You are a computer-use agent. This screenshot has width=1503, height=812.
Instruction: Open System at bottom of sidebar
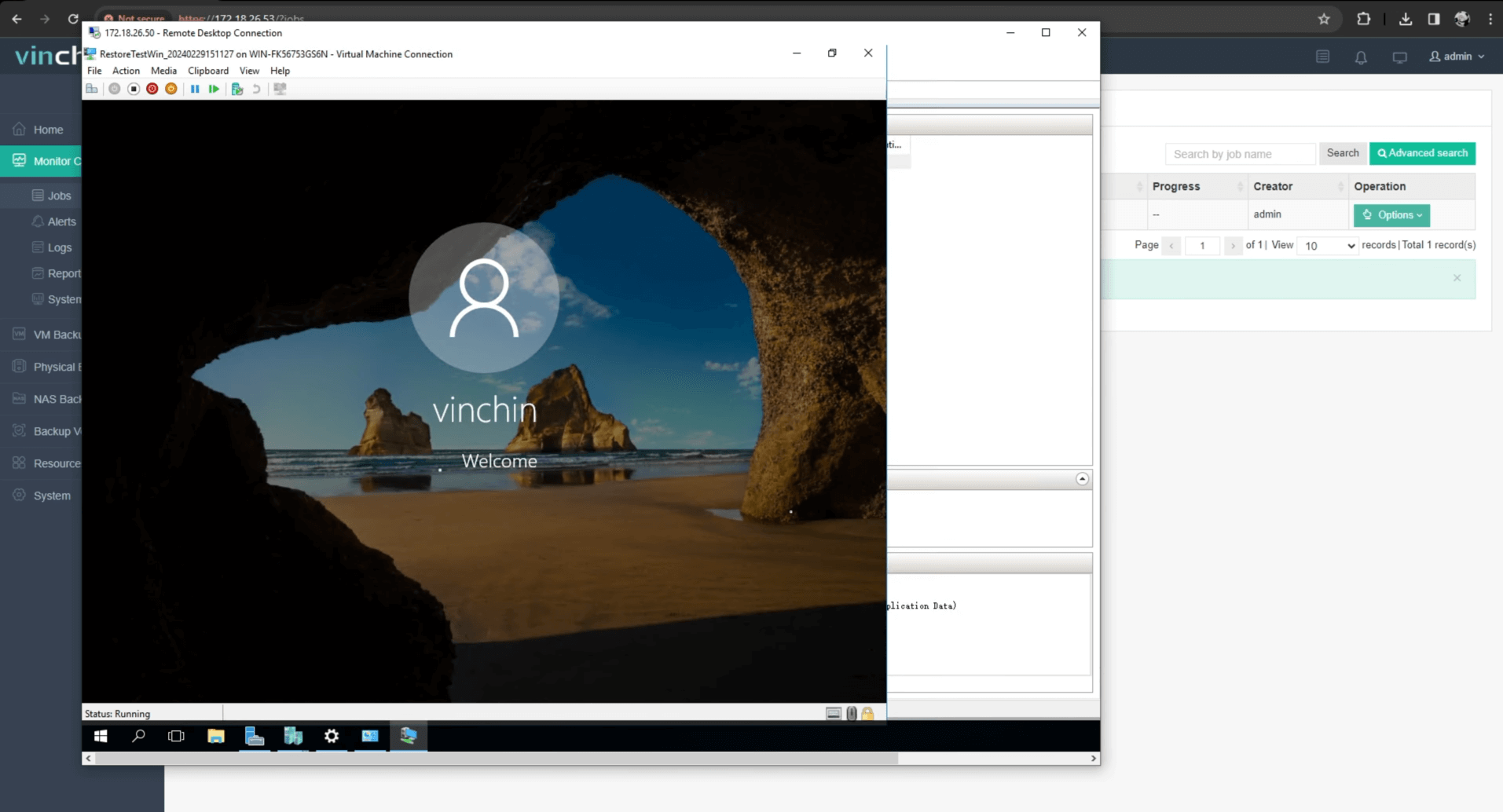pyautogui.click(x=42, y=496)
